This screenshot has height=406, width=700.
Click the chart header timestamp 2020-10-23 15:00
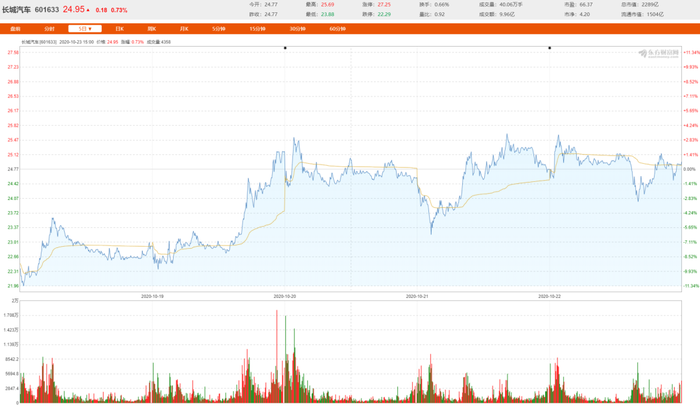76,42
